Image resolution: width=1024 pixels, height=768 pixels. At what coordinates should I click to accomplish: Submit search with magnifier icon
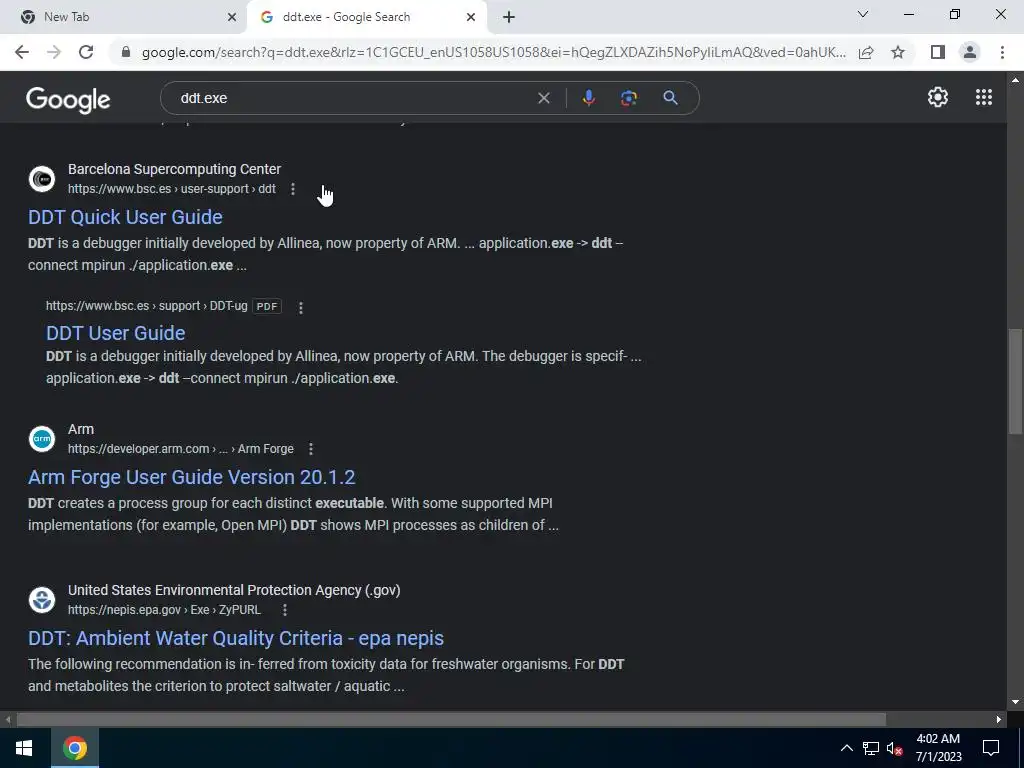670,98
